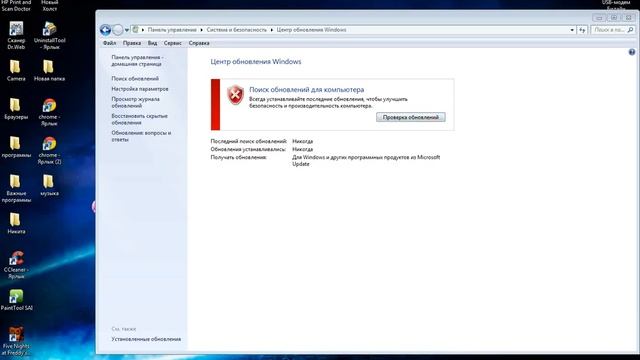Click the Forward navigation arrow
This screenshot has height=360, width=640.
tap(118, 30)
